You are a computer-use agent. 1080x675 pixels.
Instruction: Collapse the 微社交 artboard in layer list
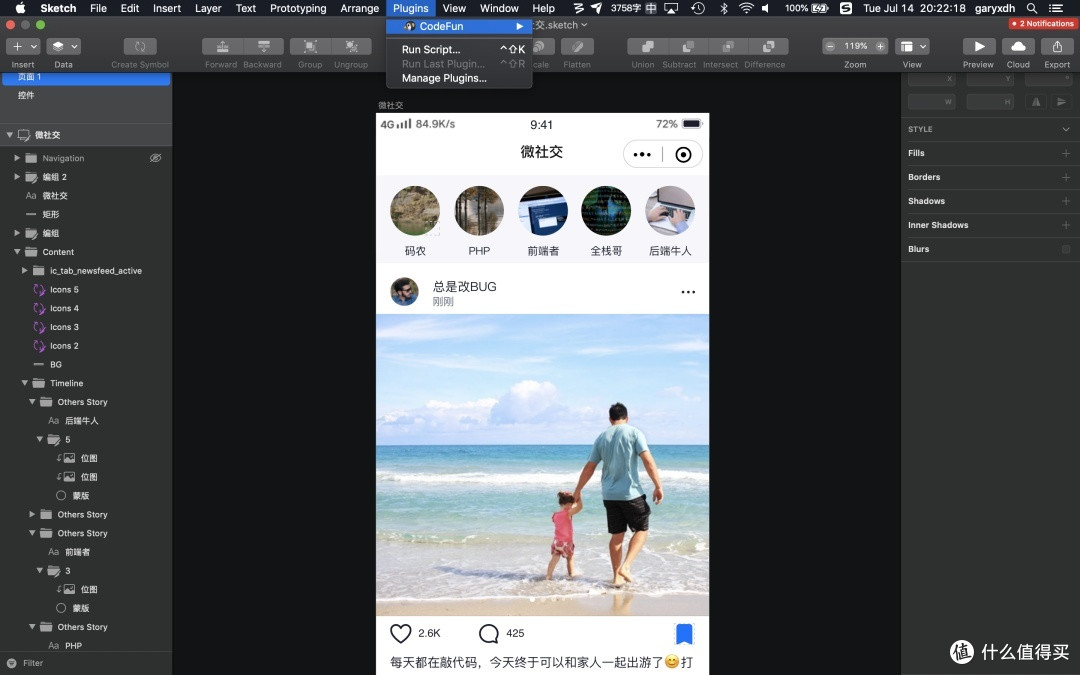tap(10, 135)
